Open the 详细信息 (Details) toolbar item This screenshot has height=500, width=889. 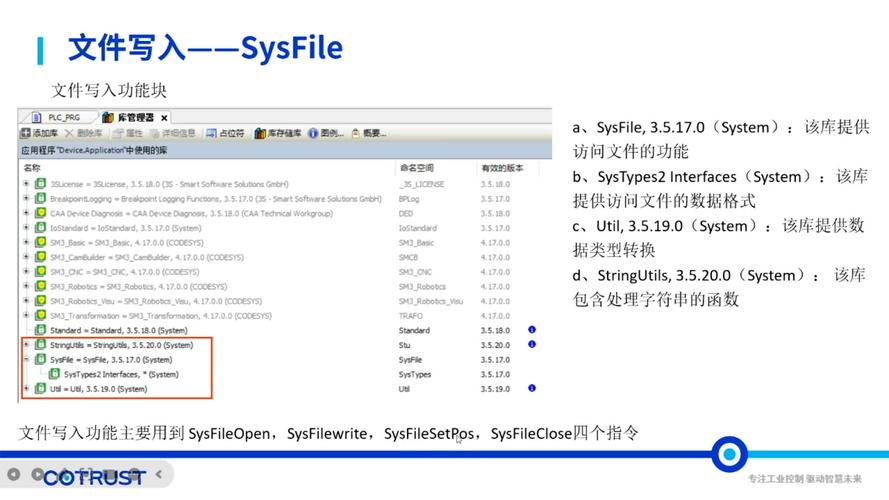pyautogui.click(x=173, y=133)
